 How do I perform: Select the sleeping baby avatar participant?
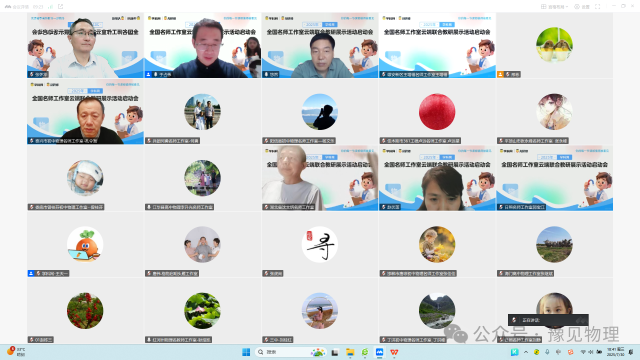pos(85,178)
